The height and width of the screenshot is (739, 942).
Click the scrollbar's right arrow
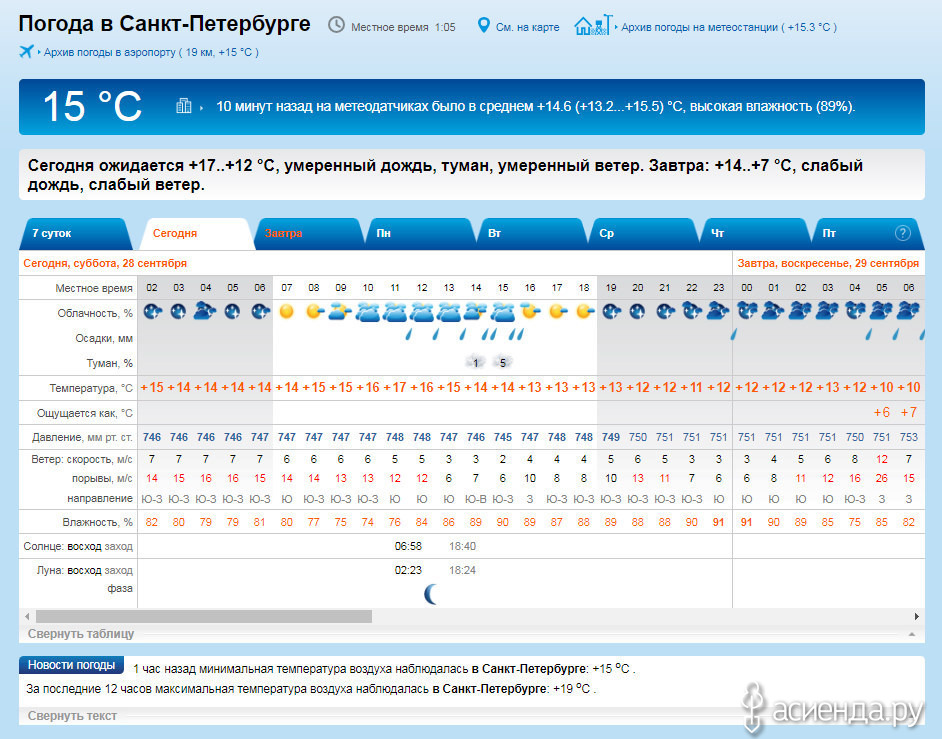click(917, 616)
